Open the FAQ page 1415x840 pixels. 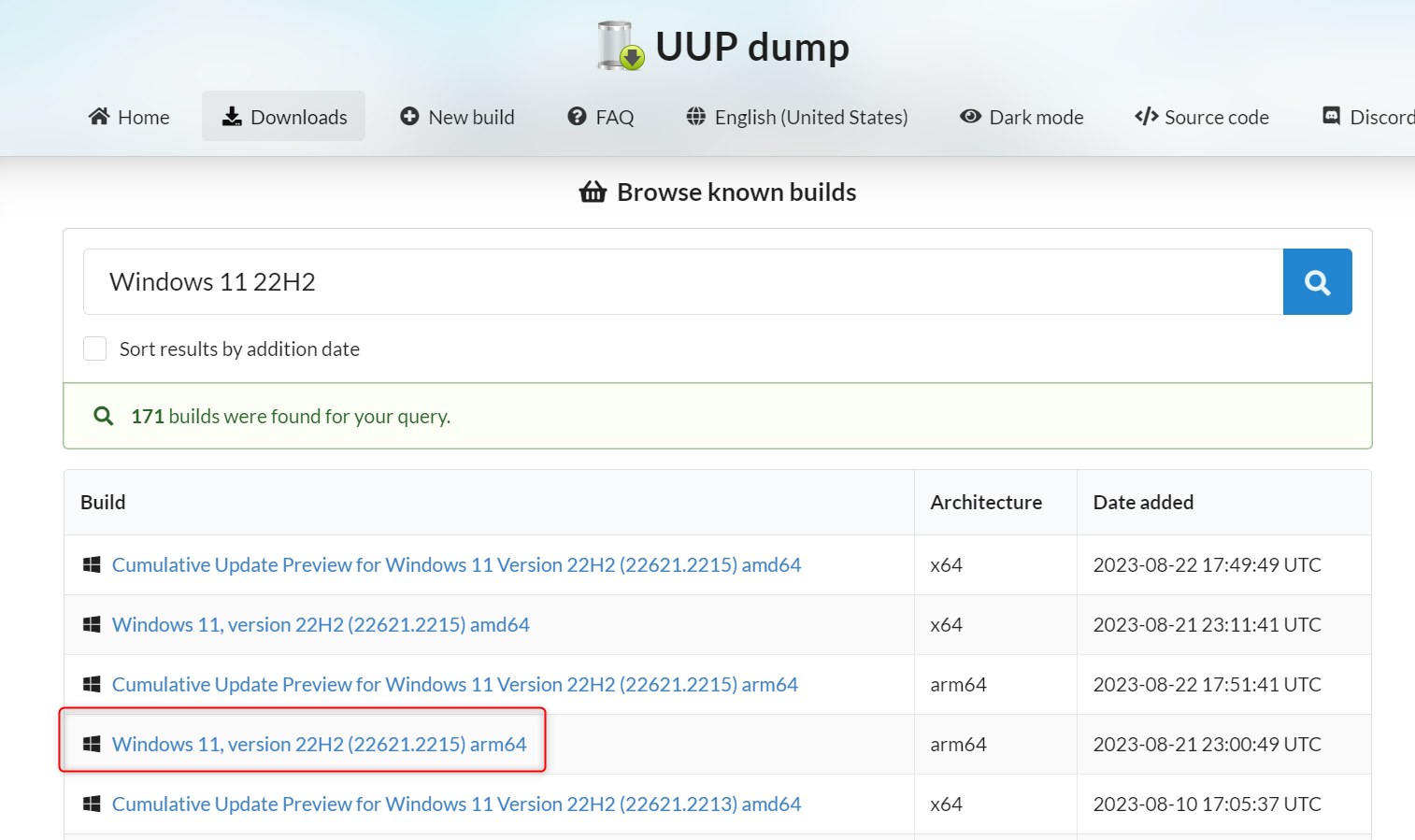[x=601, y=117]
